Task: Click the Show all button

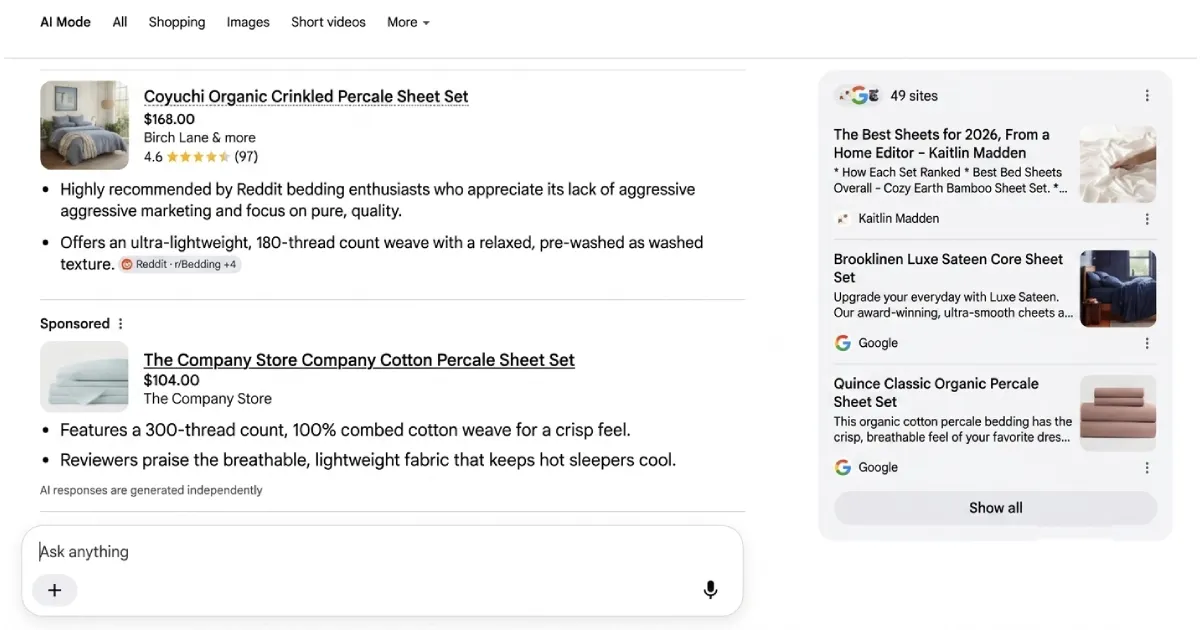Action: 995,508
